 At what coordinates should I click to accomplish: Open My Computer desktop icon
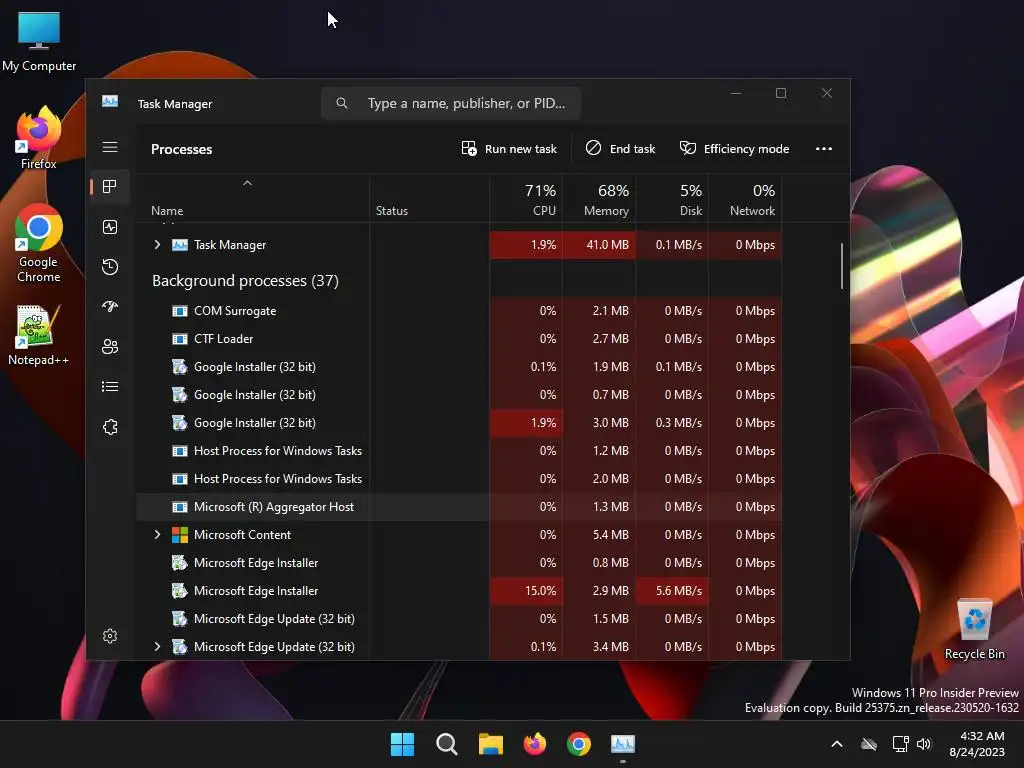point(39,41)
